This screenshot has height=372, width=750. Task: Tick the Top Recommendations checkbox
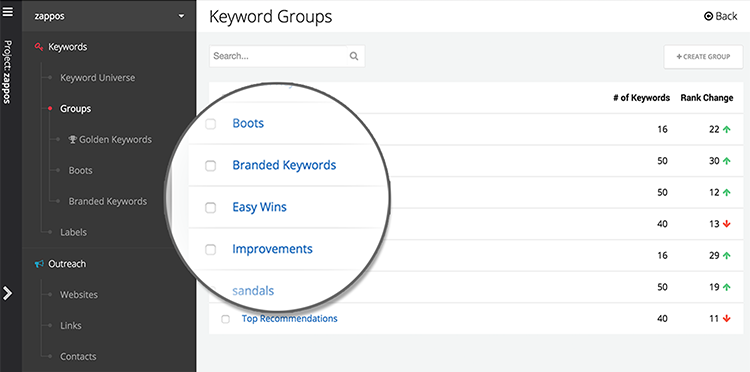(225, 319)
